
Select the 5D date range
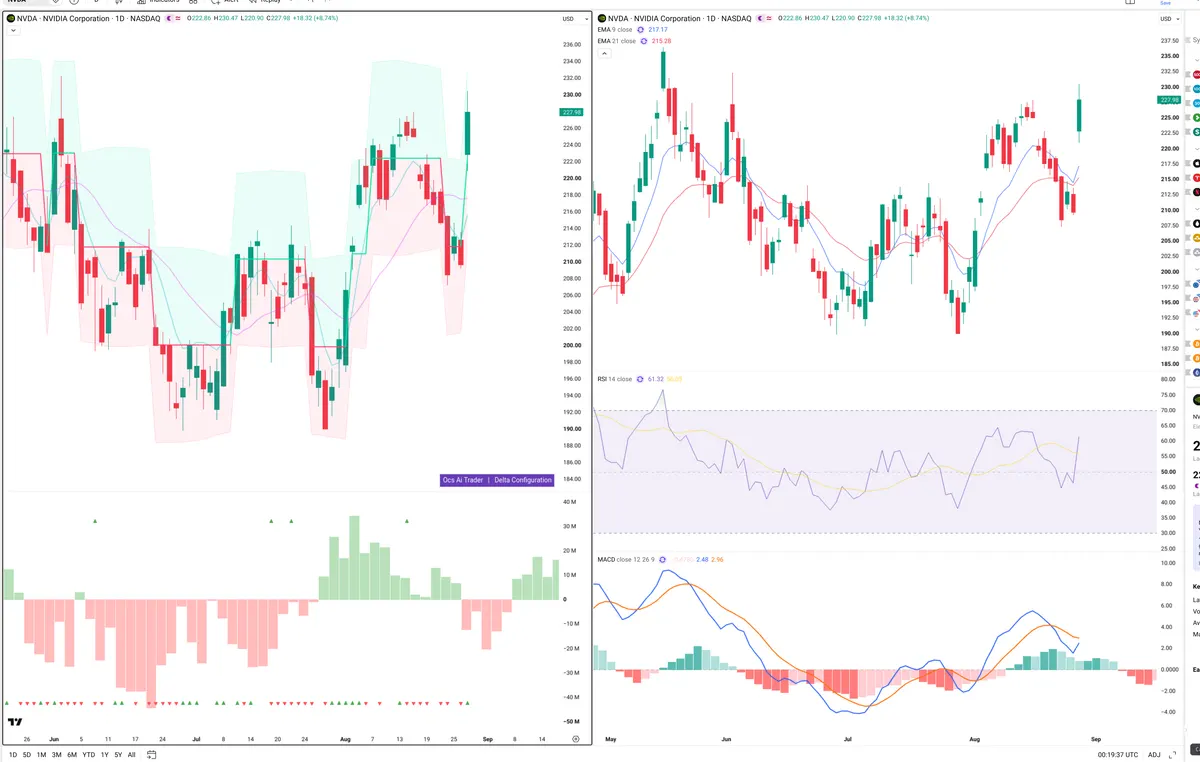click(x=28, y=755)
